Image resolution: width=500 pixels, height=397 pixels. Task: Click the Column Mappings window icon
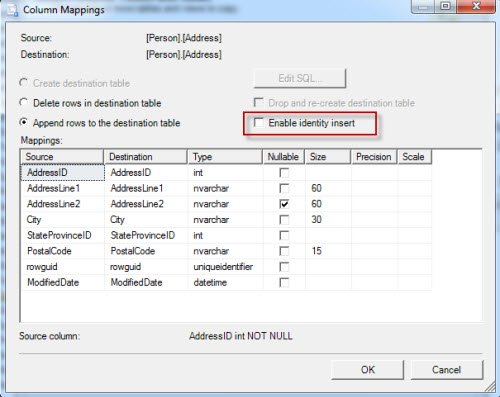pyautogui.click(x=13, y=10)
